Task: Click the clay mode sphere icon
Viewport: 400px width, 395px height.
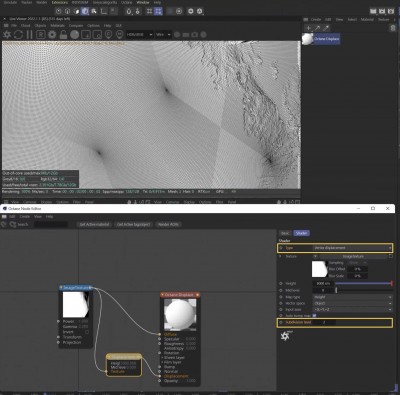Action: point(75,35)
